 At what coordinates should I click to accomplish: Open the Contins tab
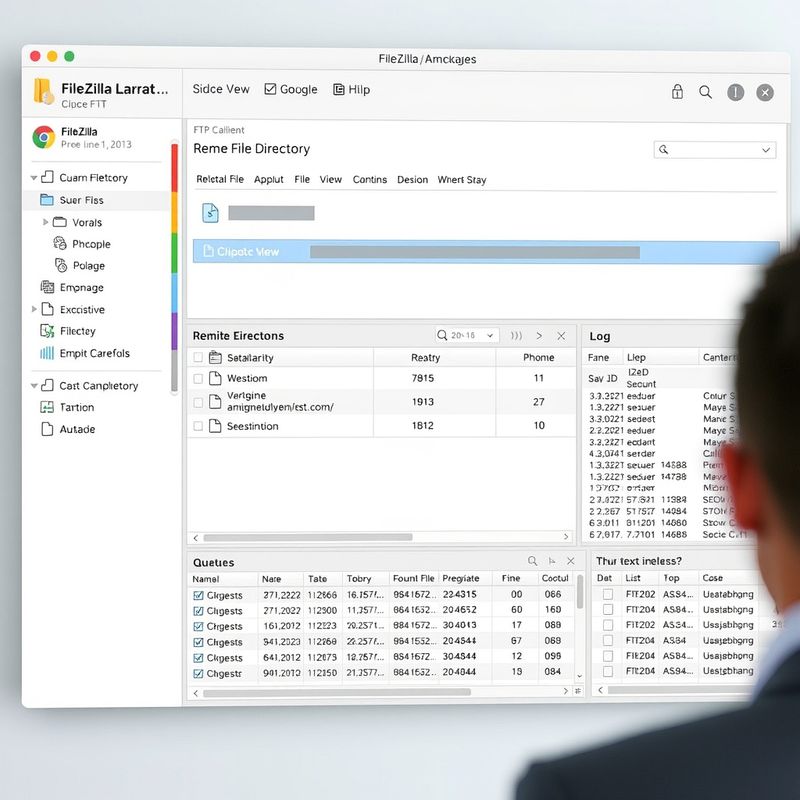(x=370, y=180)
